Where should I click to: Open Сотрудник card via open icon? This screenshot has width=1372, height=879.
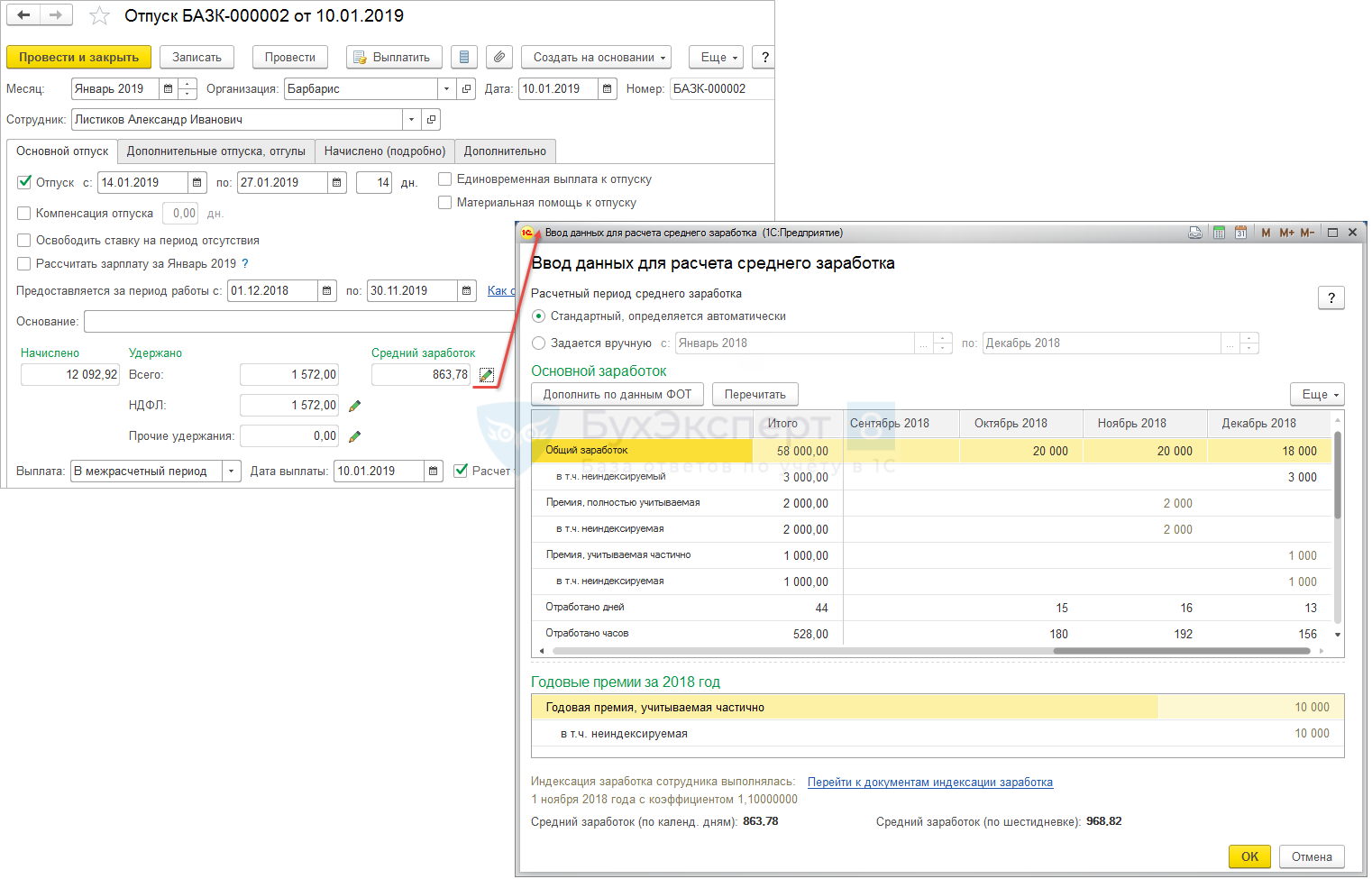click(431, 119)
